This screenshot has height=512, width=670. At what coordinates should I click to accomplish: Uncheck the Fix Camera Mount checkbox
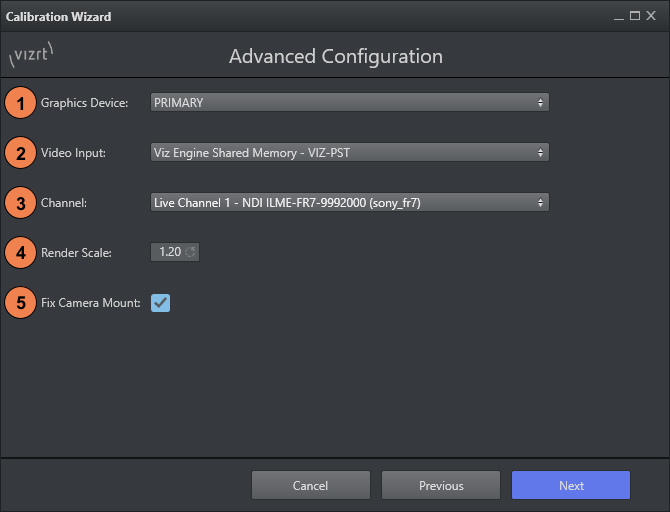161,302
